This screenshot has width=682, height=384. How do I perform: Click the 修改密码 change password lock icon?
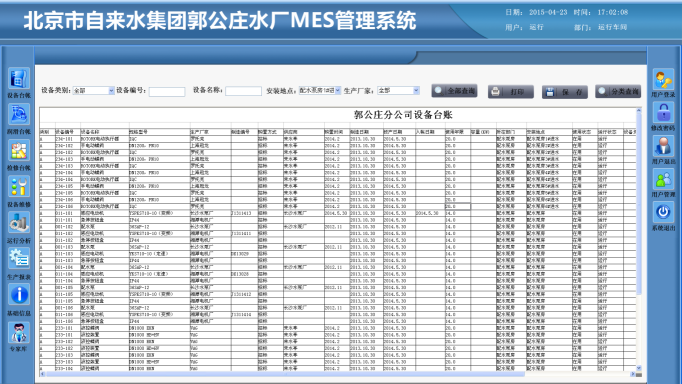(663, 113)
